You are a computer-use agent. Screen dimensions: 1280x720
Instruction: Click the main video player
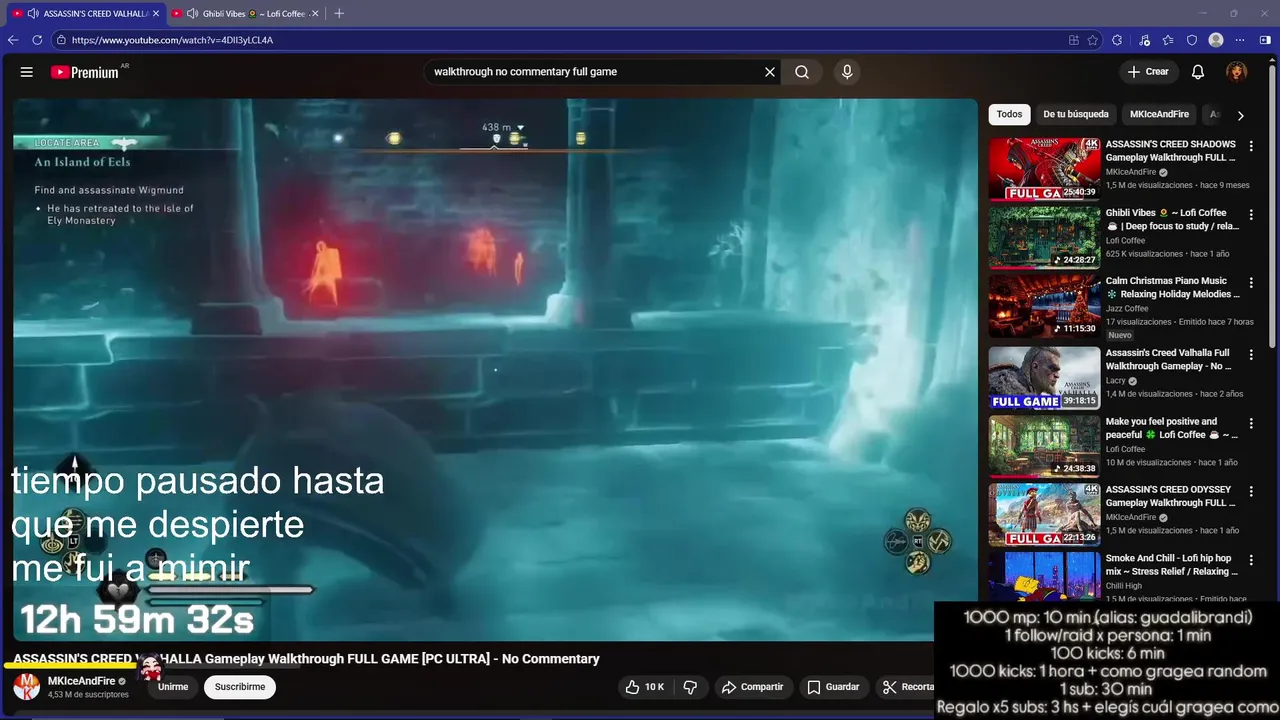(495, 369)
